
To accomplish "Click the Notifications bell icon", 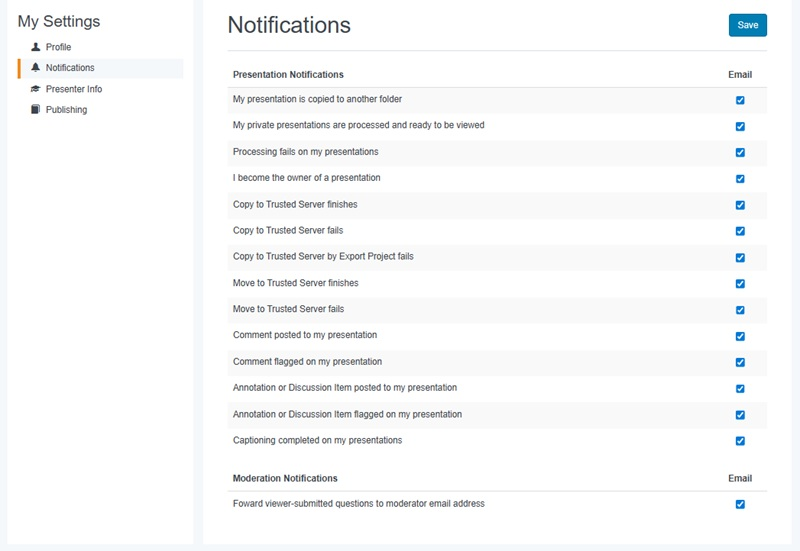I will [x=36, y=68].
